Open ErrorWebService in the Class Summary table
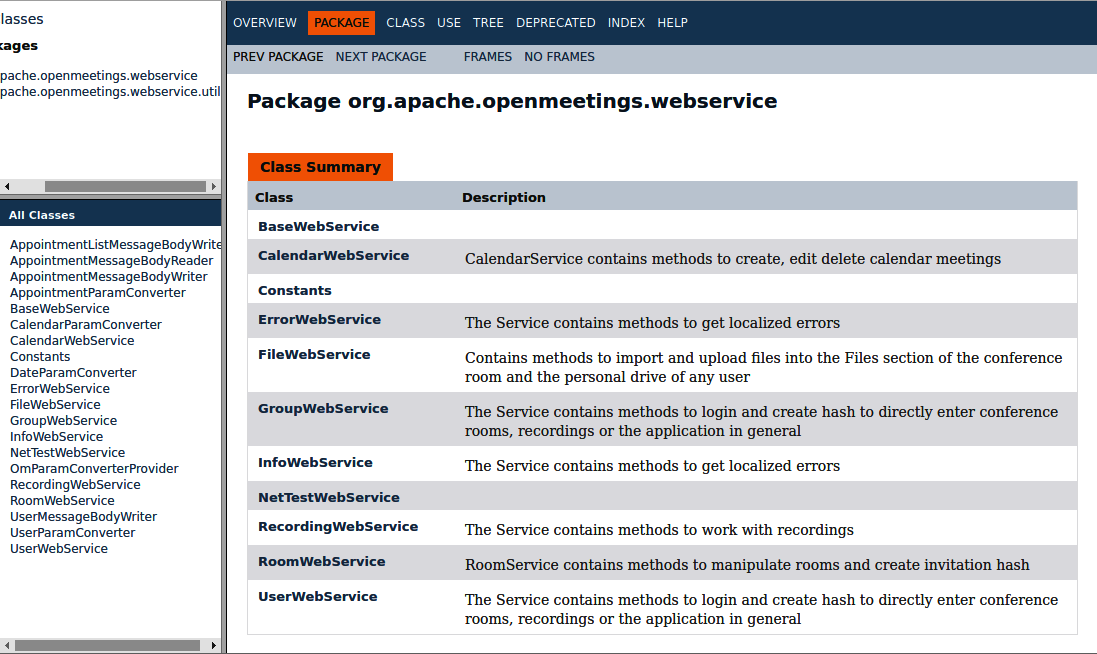The width and height of the screenshot is (1097, 654). [319, 319]
